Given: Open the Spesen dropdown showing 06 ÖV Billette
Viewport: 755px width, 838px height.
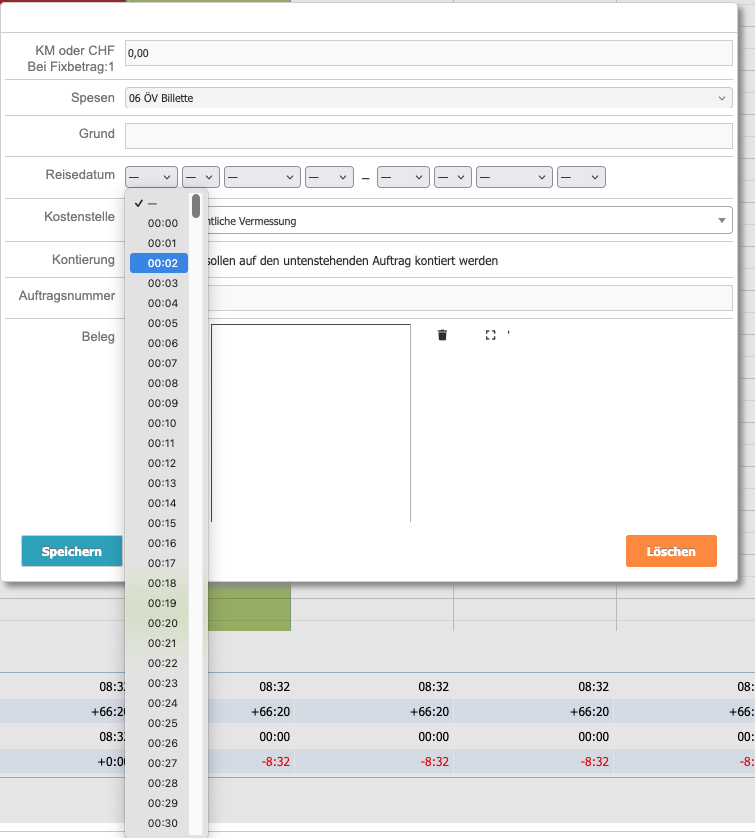Looking at the screenshot, I should pos(428,98).
